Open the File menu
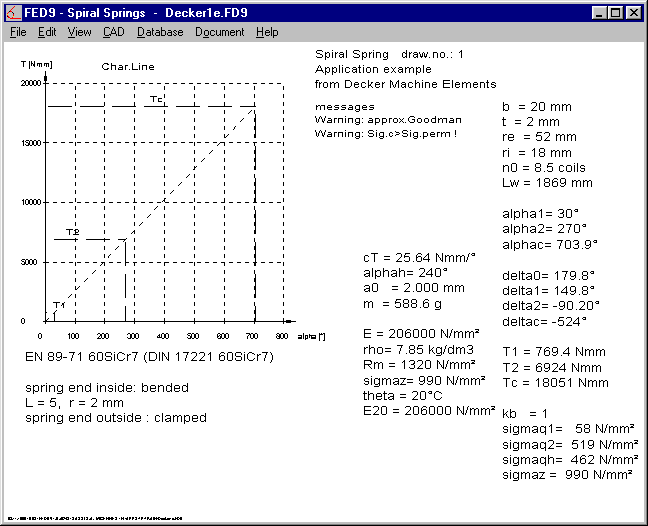 [18, 32]
